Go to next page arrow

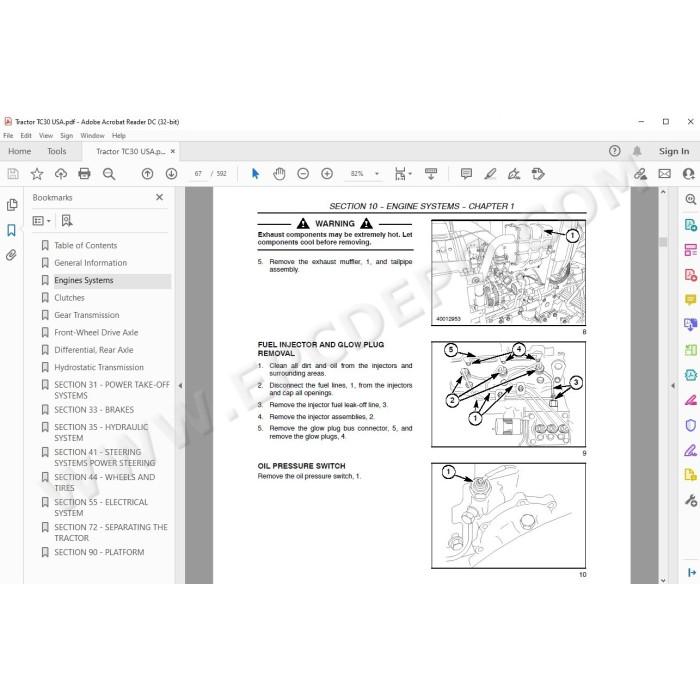click(x=171, y=174)
